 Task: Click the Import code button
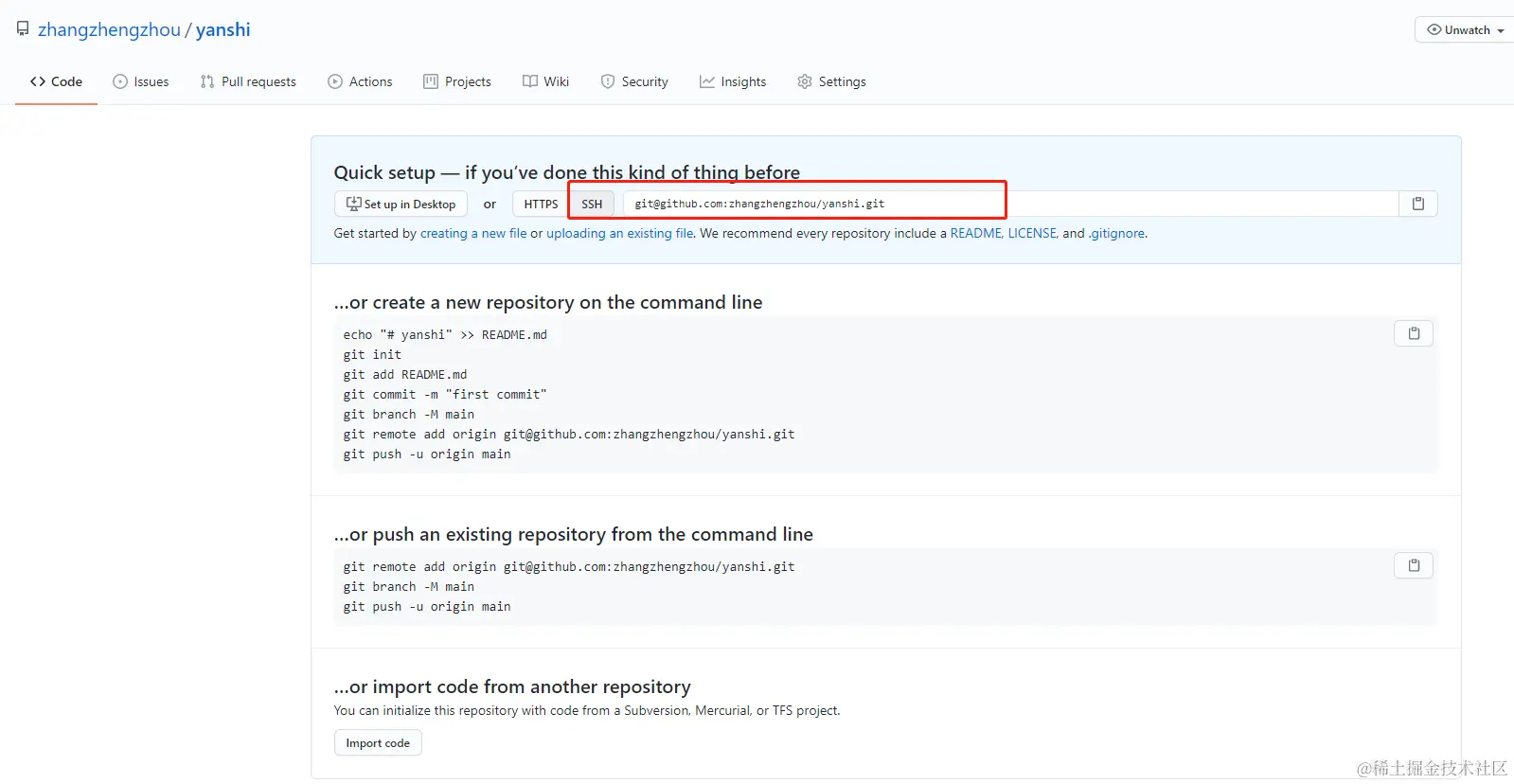coord(378,743)
